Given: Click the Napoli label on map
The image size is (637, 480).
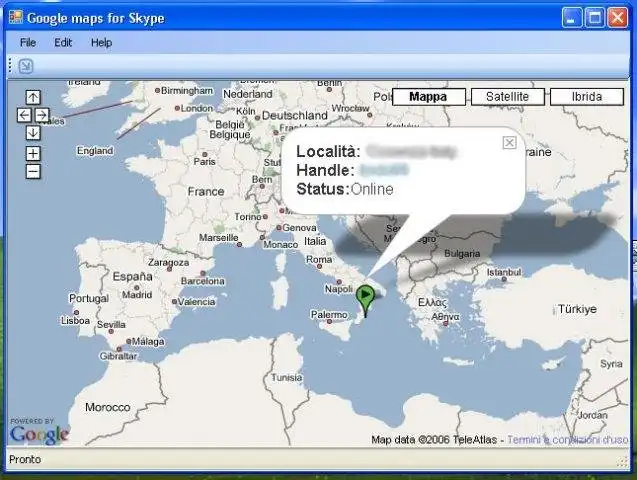Looking at the screenshot, I should click(338, 289).
